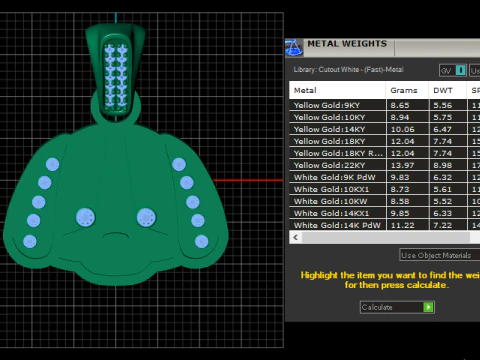Select the Yellow Gold:10KY row
Screen dimensions: 480x360
[385, 117]
